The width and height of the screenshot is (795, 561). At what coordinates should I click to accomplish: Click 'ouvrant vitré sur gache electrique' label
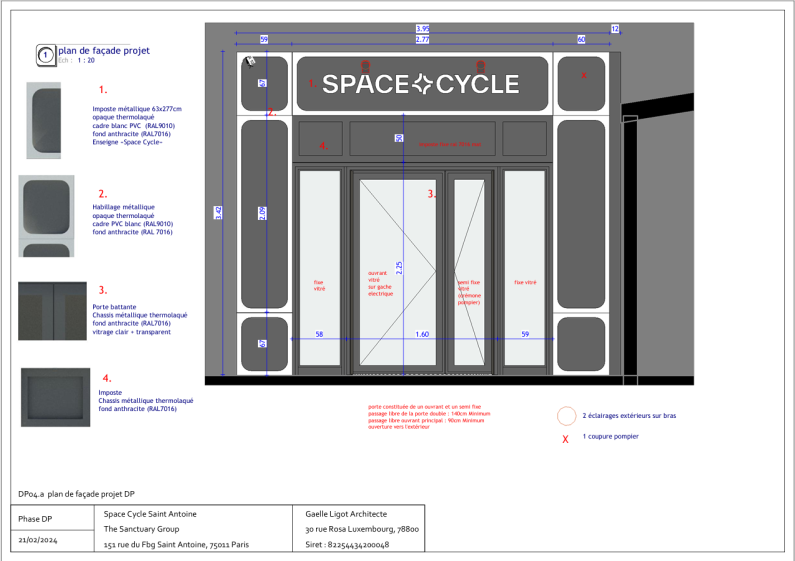(x=380, y=284)
